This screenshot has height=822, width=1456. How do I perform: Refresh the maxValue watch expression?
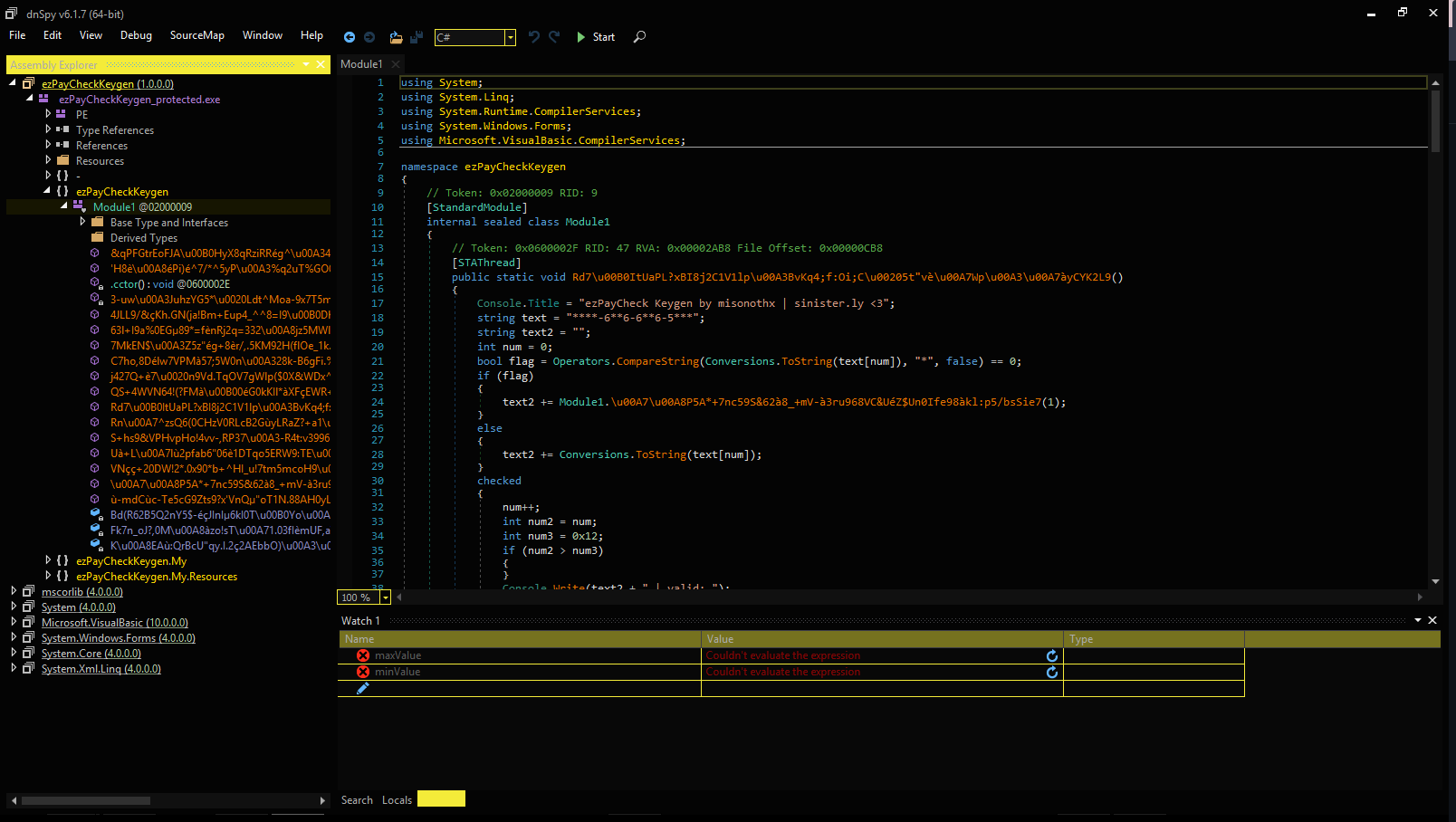pos(1051,656)
